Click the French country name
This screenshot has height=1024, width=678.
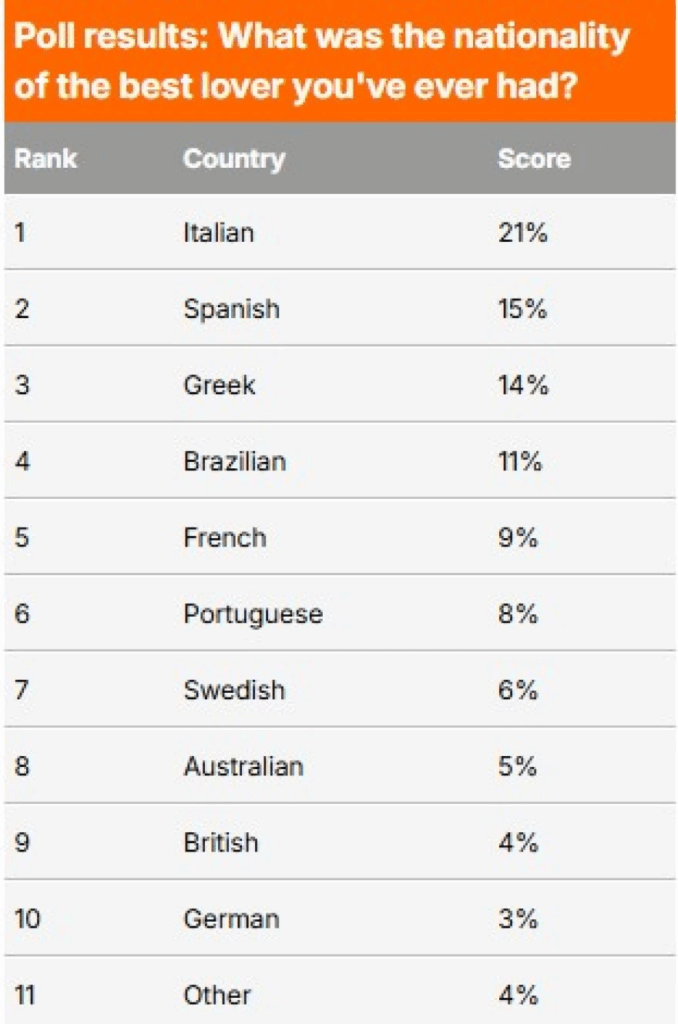click(x=225, y=537)
